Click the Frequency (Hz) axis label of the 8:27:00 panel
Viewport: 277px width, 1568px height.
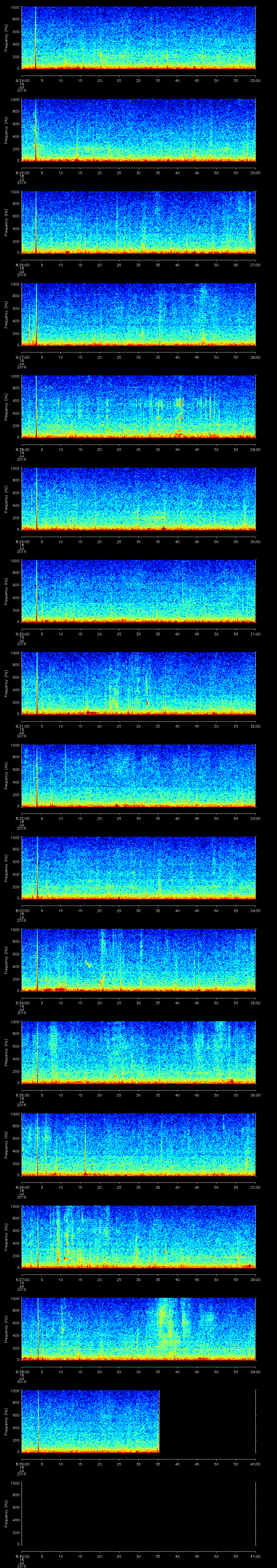click(6, 314)
